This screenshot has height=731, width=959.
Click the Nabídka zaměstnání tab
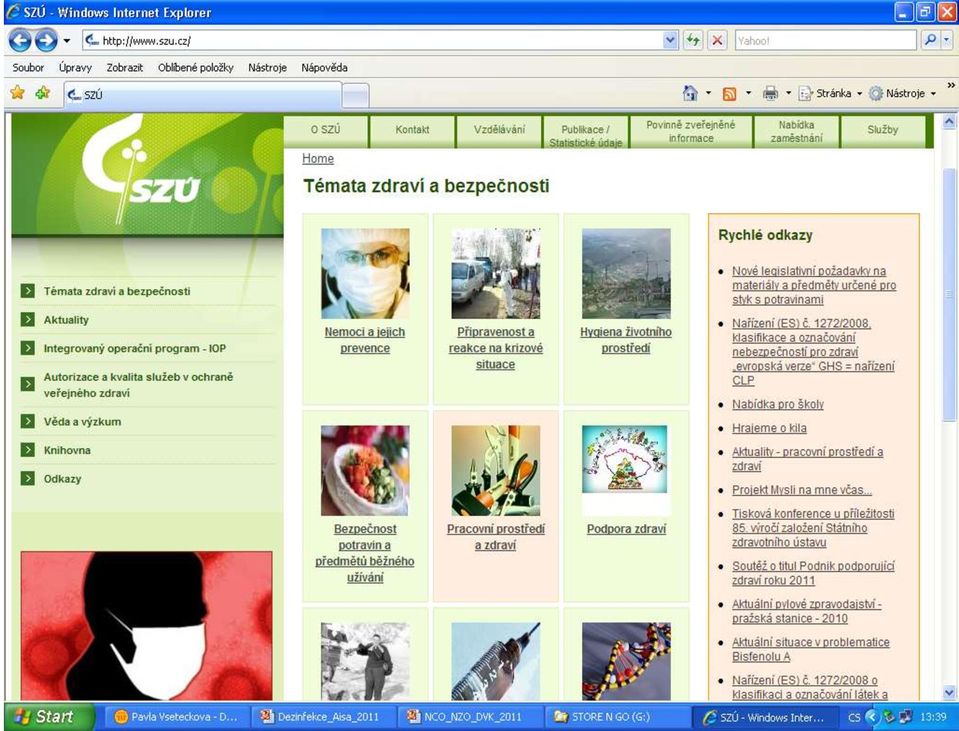[x=796, y=132]
